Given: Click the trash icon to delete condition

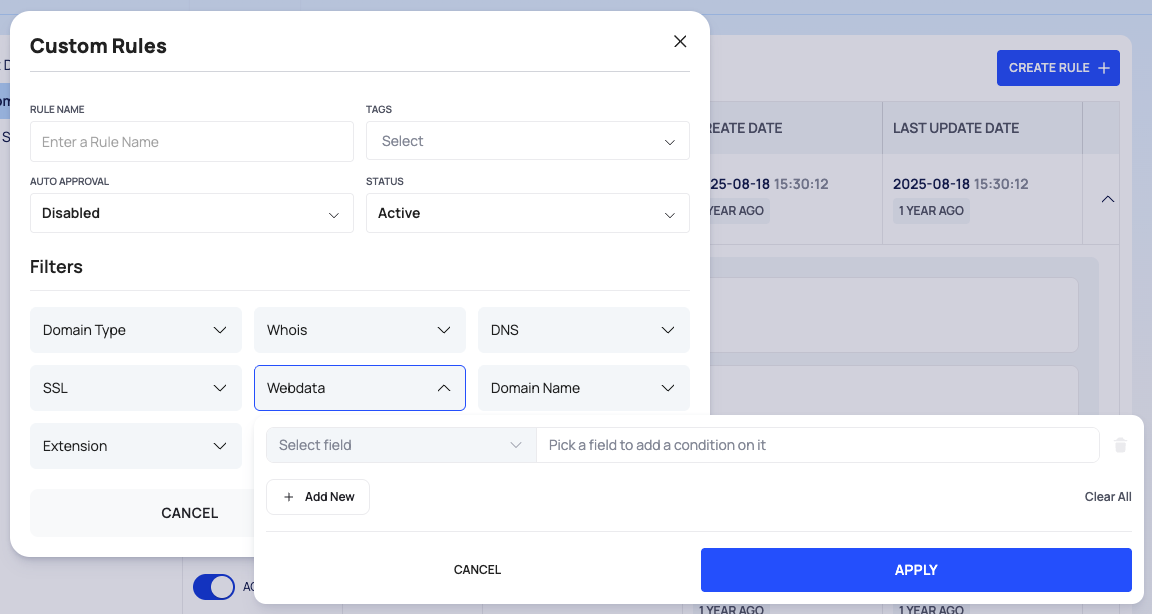Looking at the screenshot, I should [1120, 445].
